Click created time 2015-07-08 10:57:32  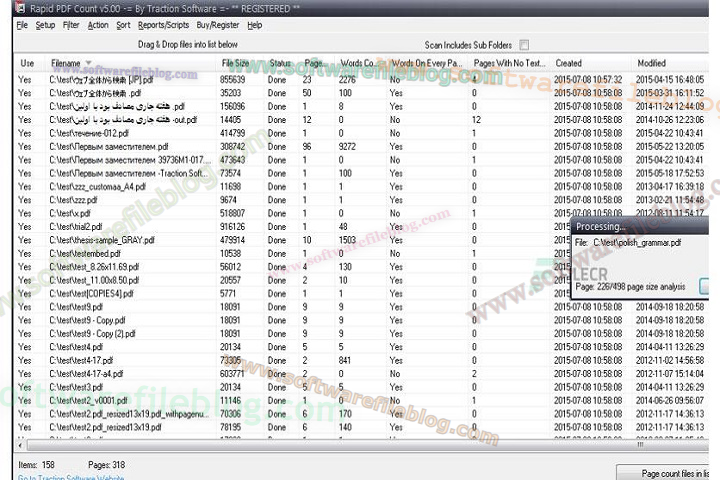[x=588, y=80]
